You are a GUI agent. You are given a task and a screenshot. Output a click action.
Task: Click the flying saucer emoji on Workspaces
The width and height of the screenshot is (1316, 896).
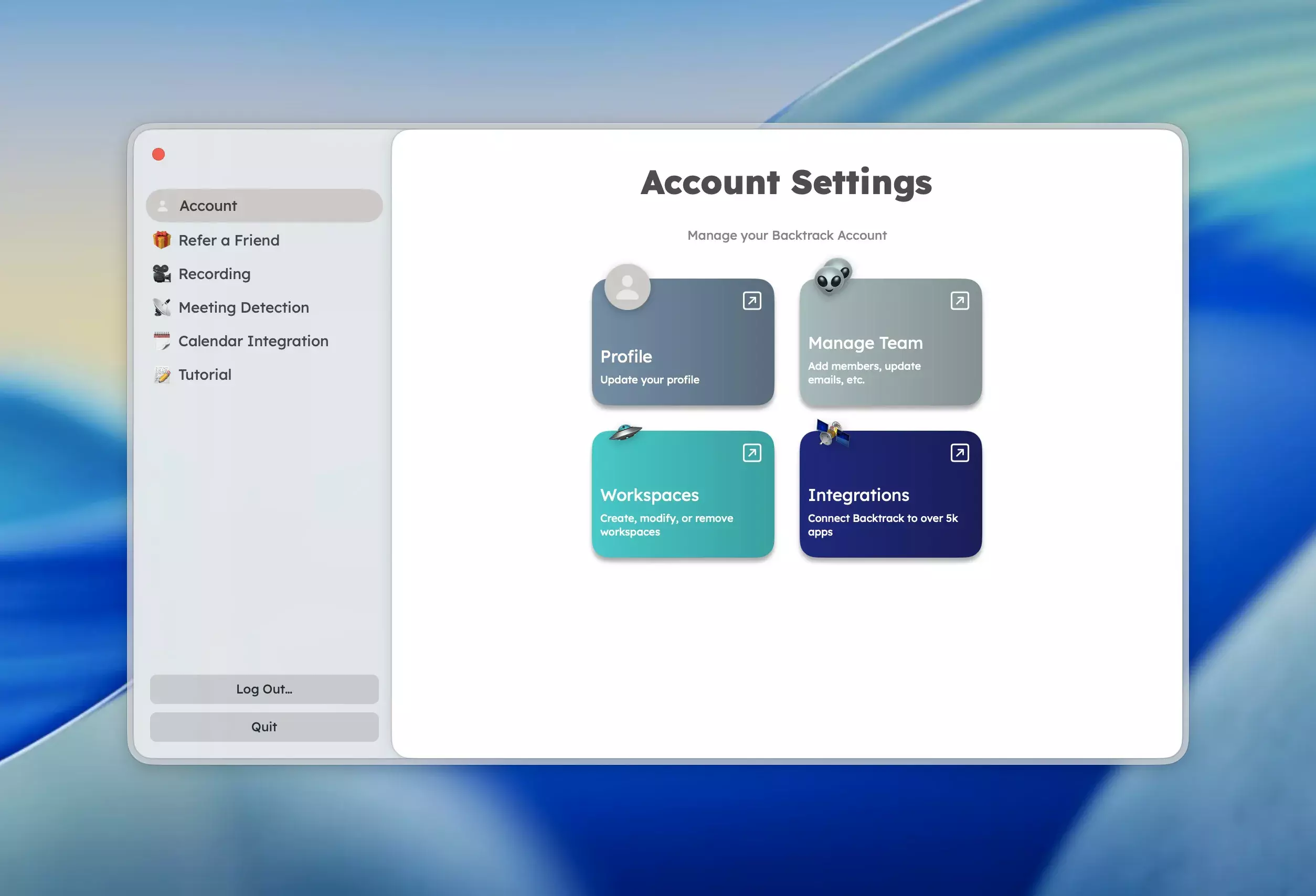click(x=624, y=432)
